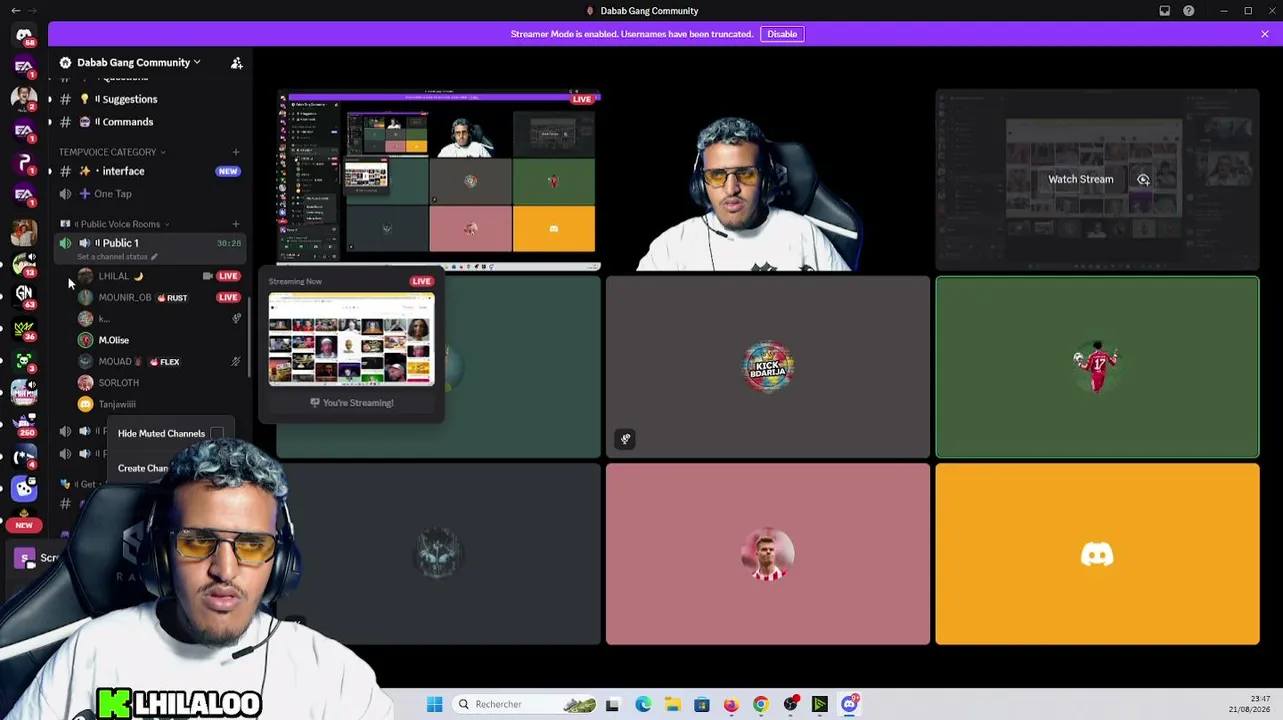This screenshot has width=1283, height=720.
Task: Select the Kick Bdarija avatar tile
Action: point(767,367)
